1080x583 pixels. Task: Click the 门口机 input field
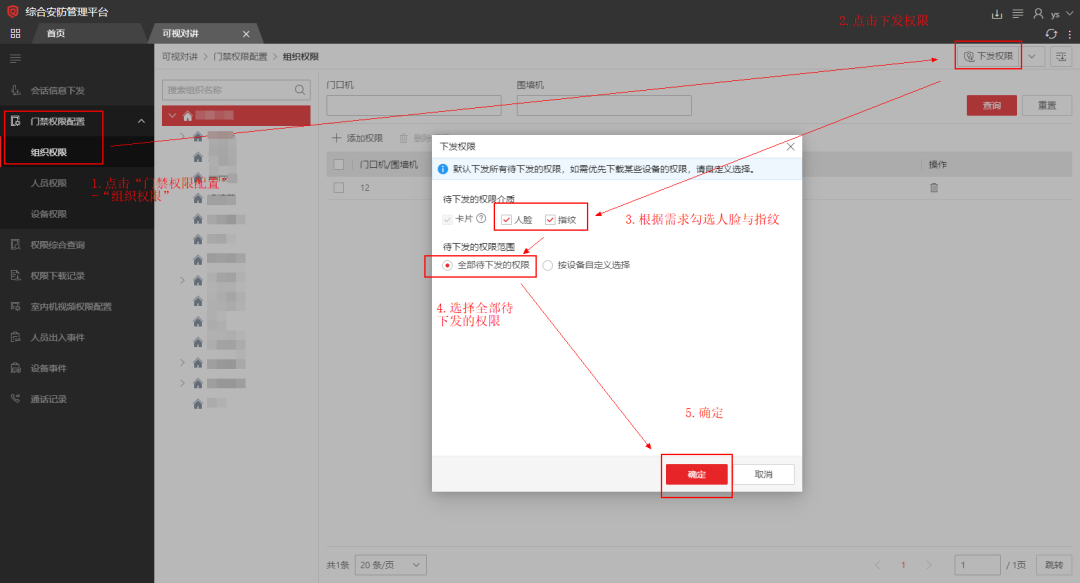(413, 106)
